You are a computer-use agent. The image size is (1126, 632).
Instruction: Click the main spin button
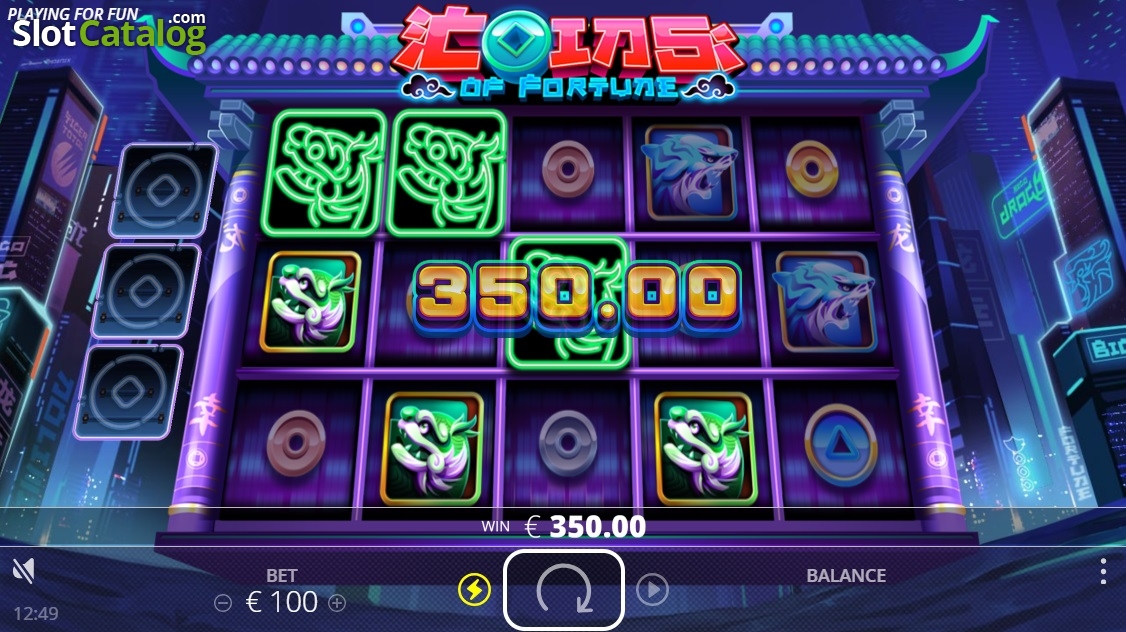pyautogui.click(x=564, y=590)
